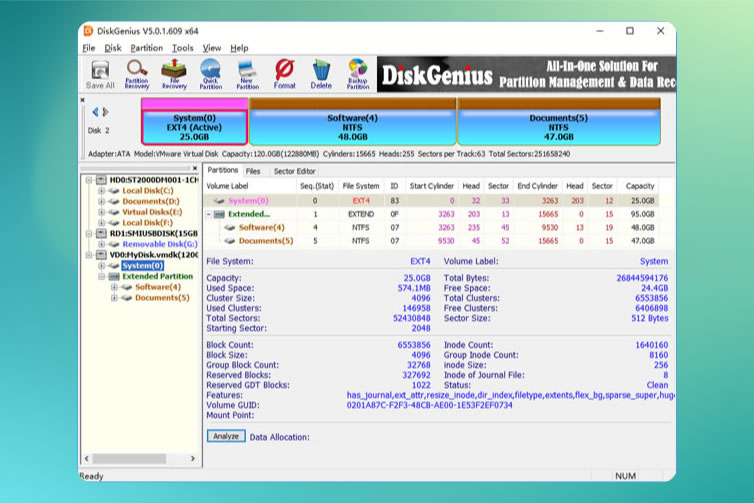Click the NUM indicator in status bar
The image size is (754, 503).
625,476
